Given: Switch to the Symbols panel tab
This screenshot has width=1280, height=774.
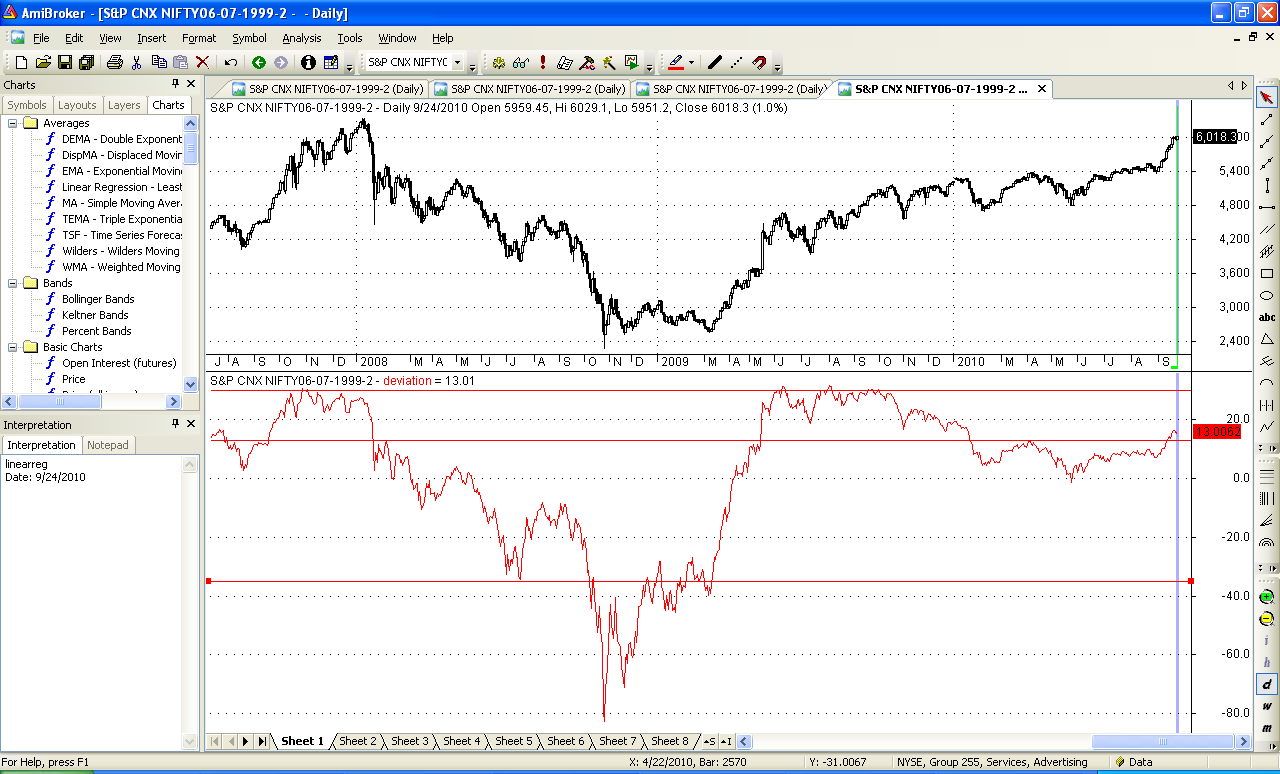Looking at the screenshot, I should tap(27, 105).
